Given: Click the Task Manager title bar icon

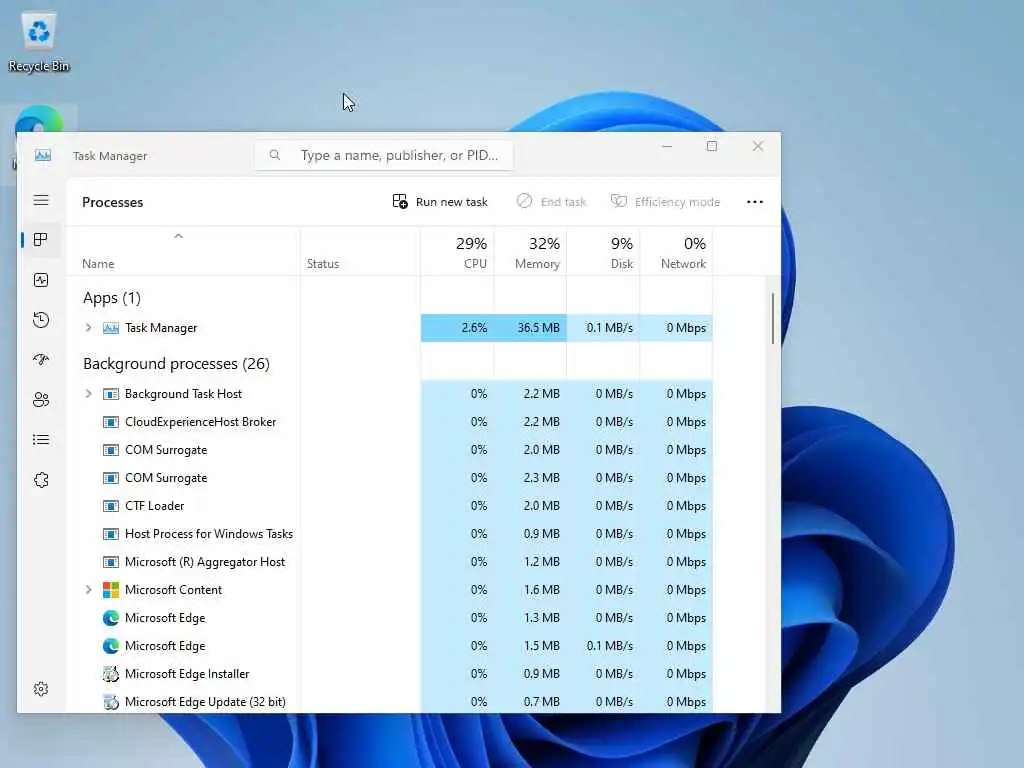Looking at the screenshot, I should [x=42, y=155].
